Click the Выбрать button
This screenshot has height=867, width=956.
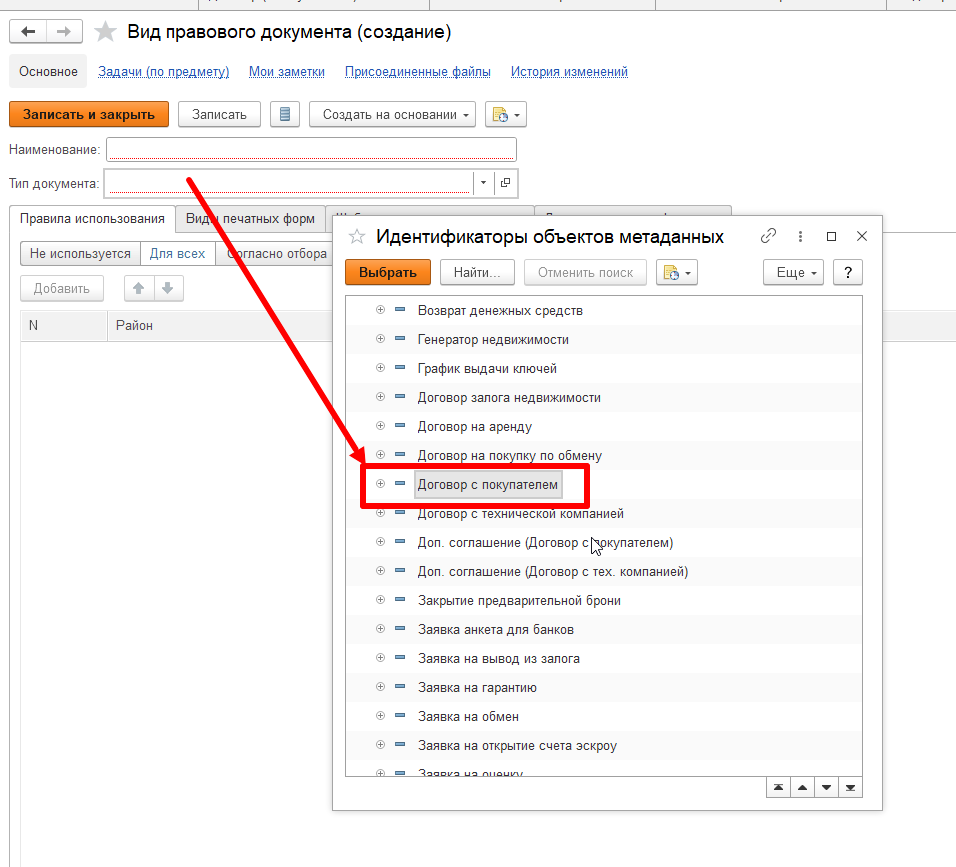[387, 272]
